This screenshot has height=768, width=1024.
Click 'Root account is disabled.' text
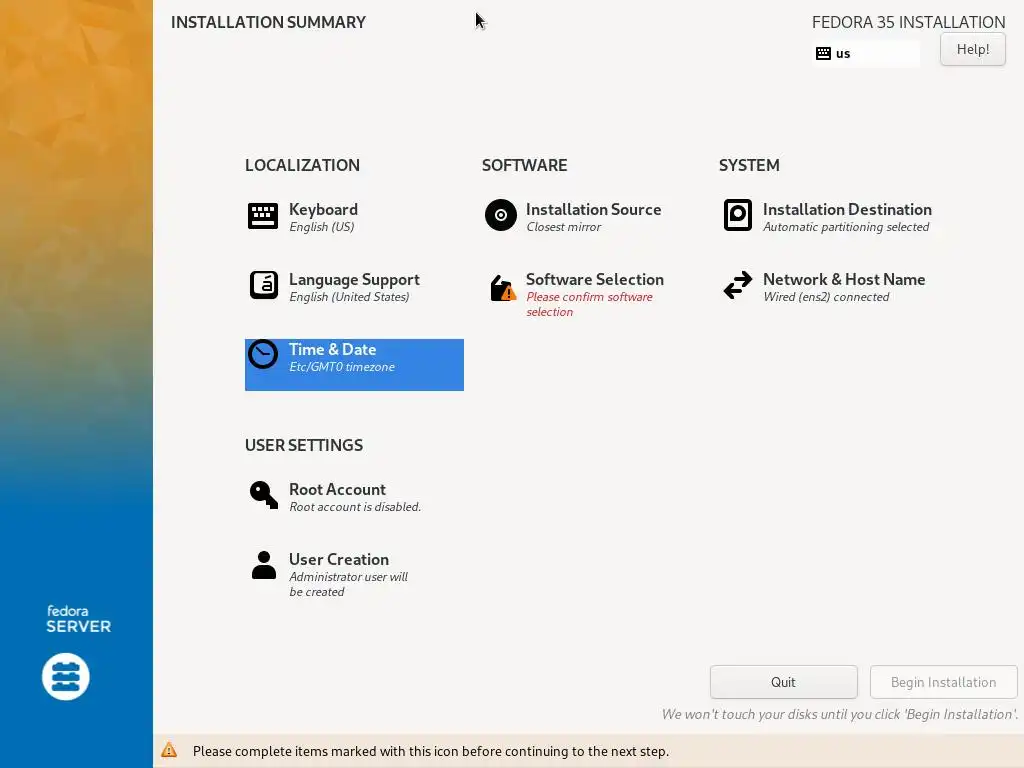click(355, 507)
